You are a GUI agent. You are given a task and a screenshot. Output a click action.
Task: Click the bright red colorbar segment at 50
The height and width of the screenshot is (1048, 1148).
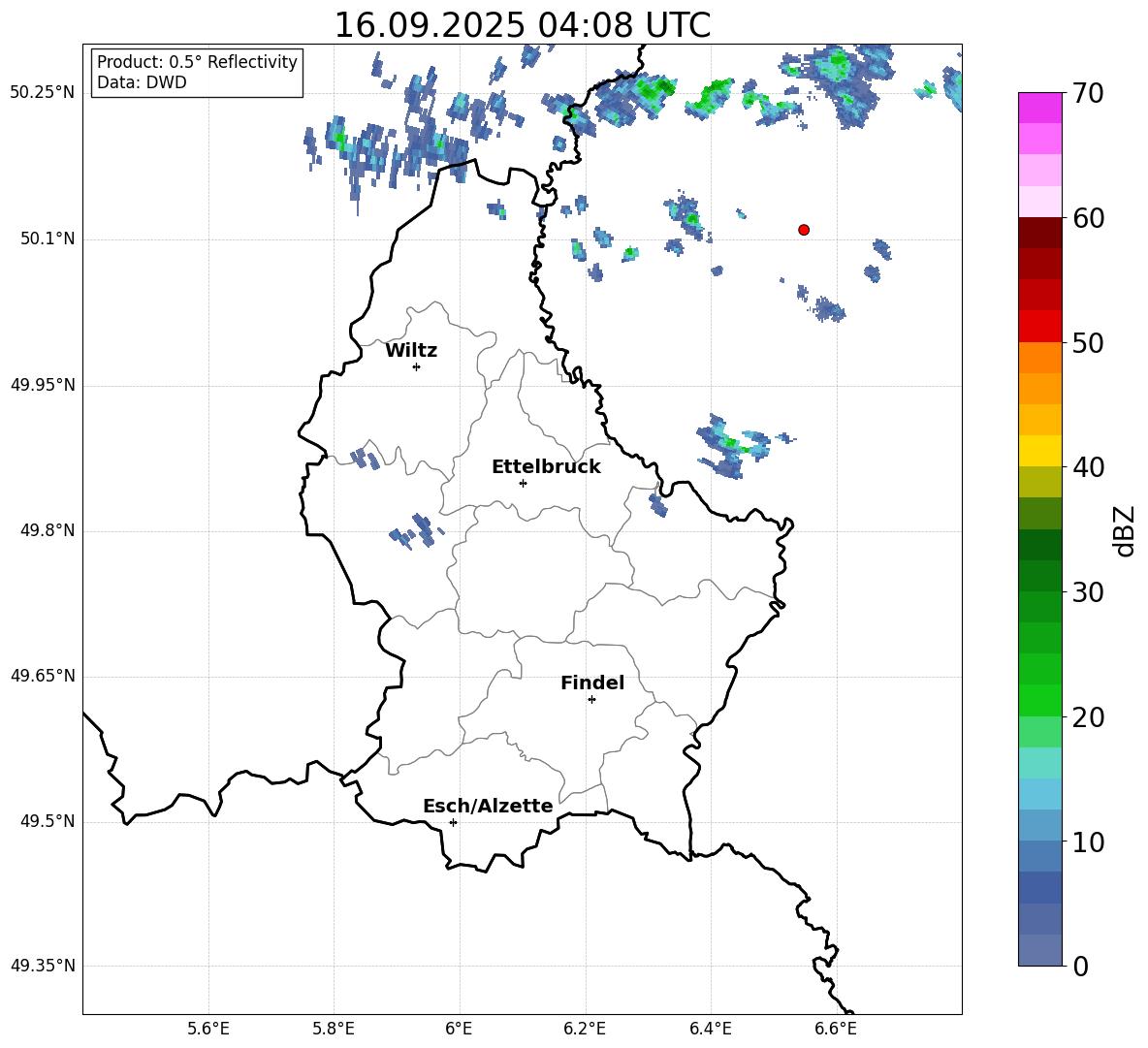tap(1040, 327)
